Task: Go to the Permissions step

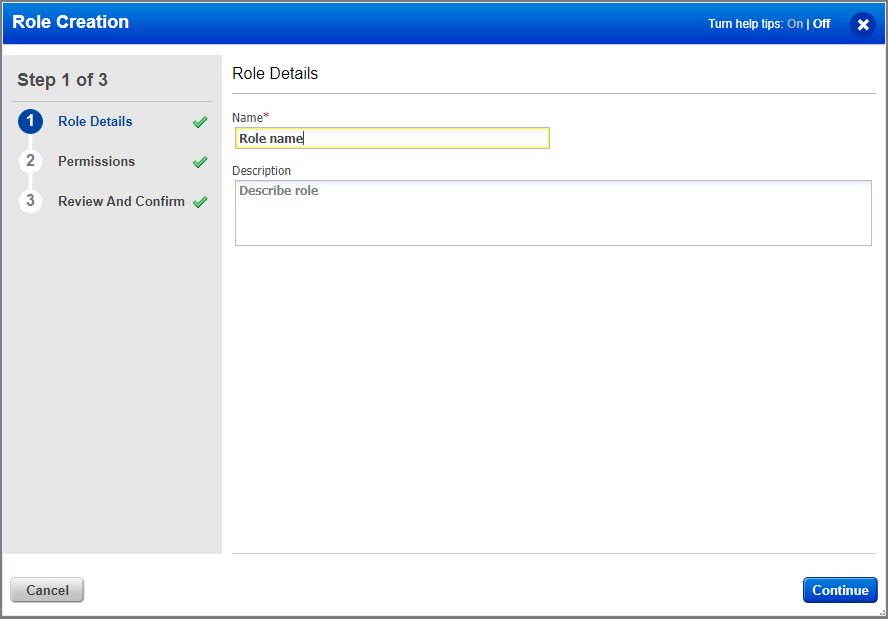Action: 96,161
